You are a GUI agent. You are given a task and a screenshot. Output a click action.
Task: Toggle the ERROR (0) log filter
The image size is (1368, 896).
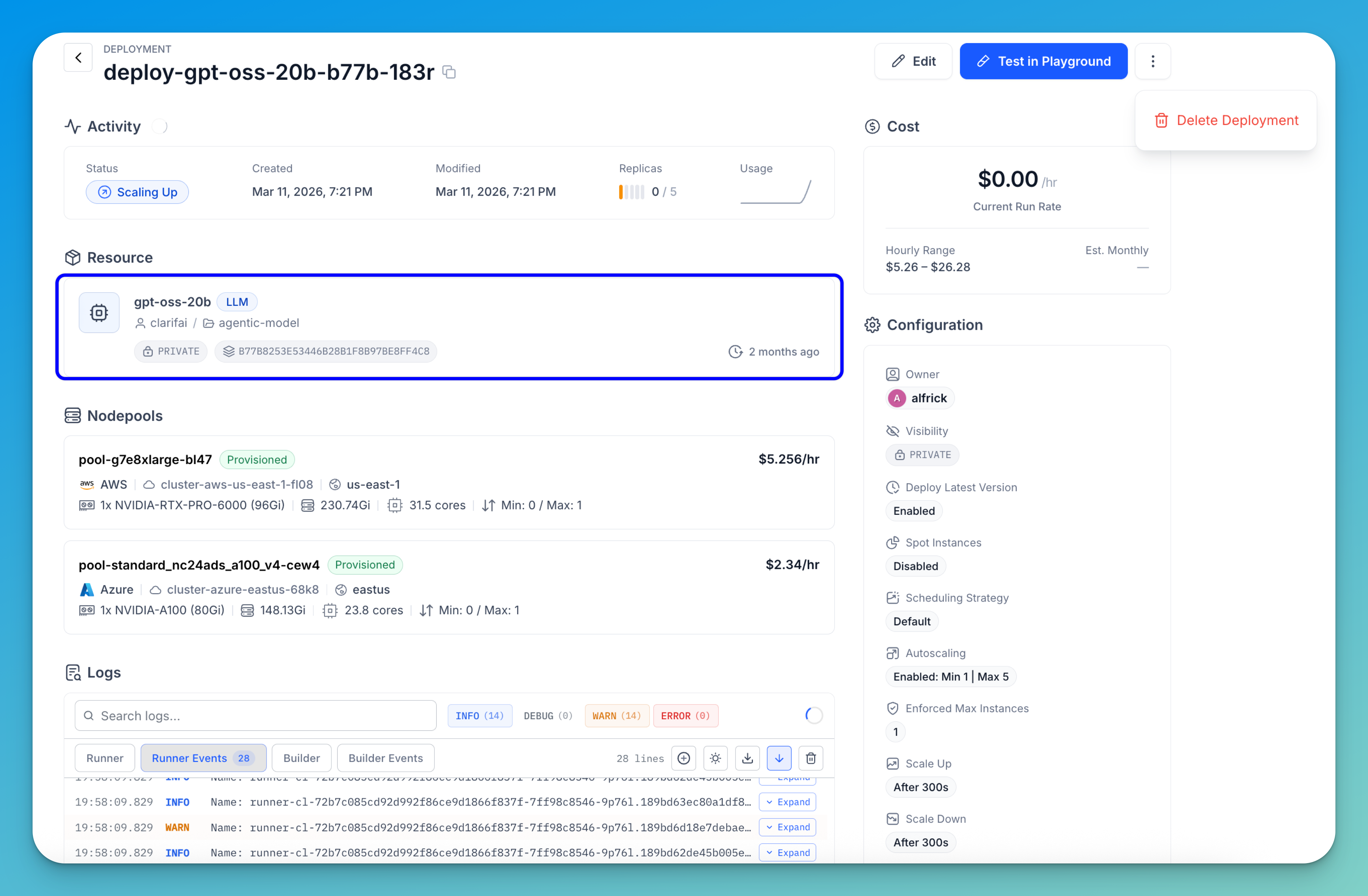(x=685, y=716)
